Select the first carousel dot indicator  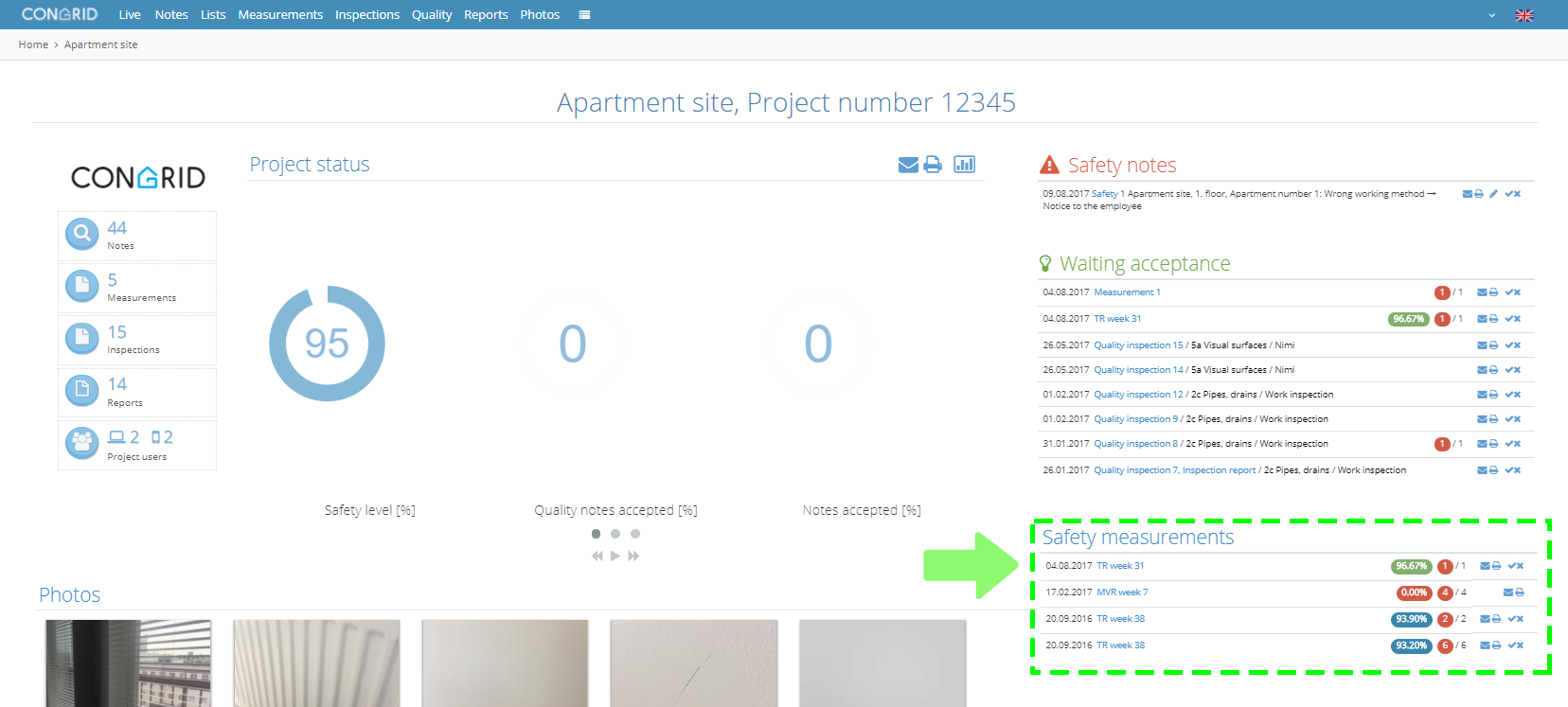tap(596, 534)
